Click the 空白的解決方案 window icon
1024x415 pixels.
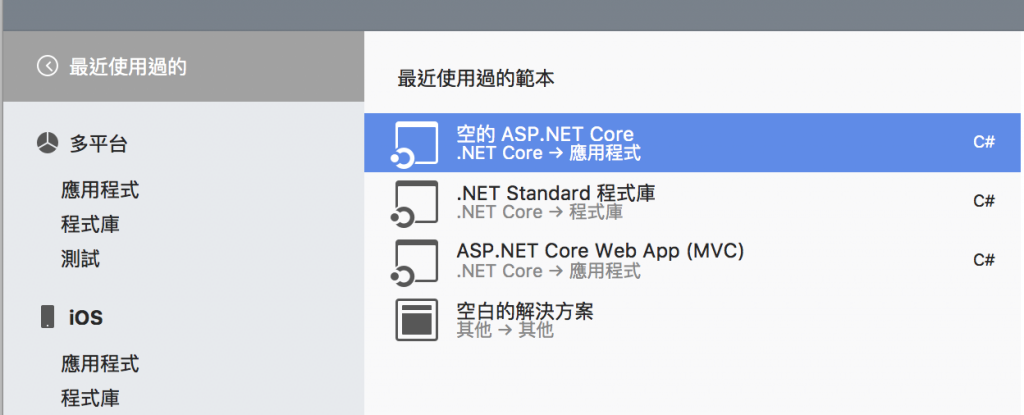point(417,320)
